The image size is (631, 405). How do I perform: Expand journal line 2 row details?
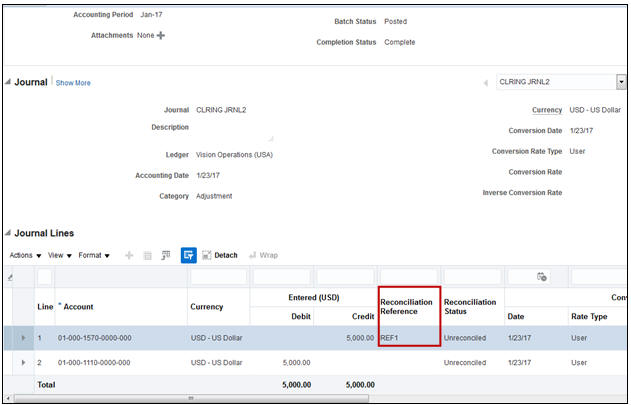point(23,363)
